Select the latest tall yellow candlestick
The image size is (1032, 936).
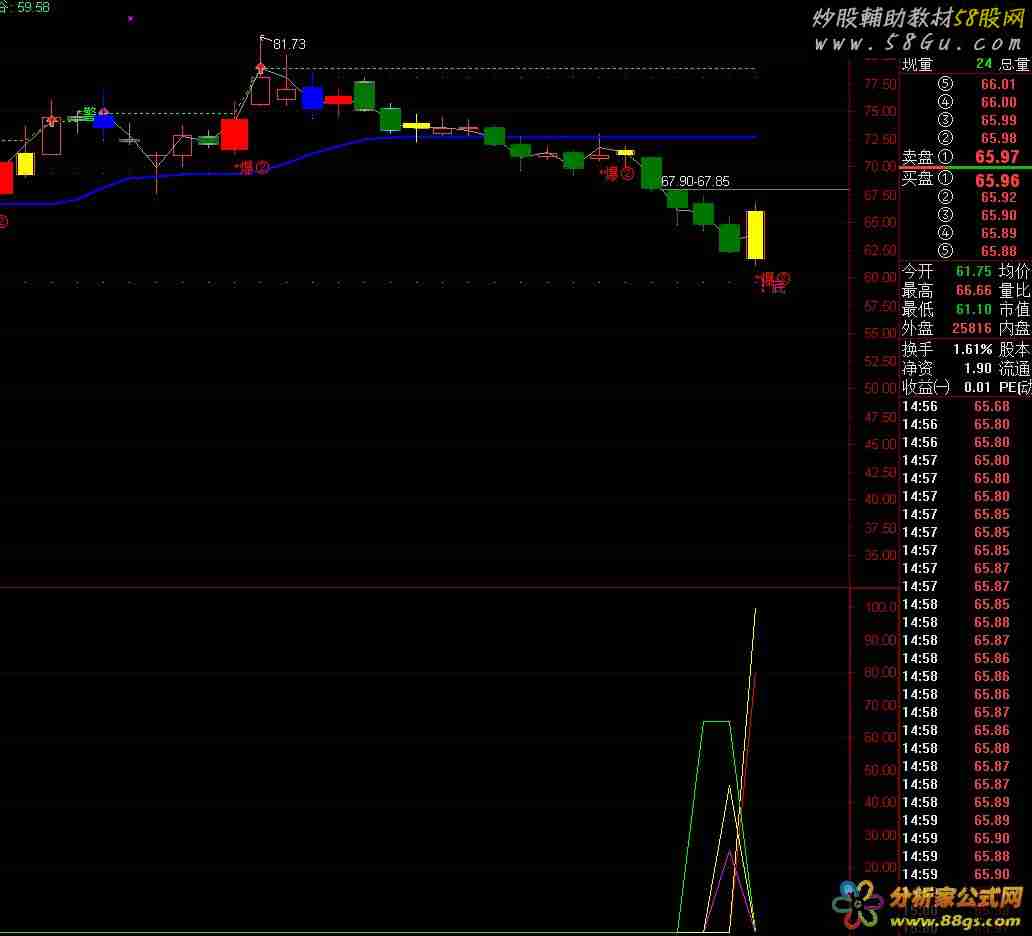point(756,234)
